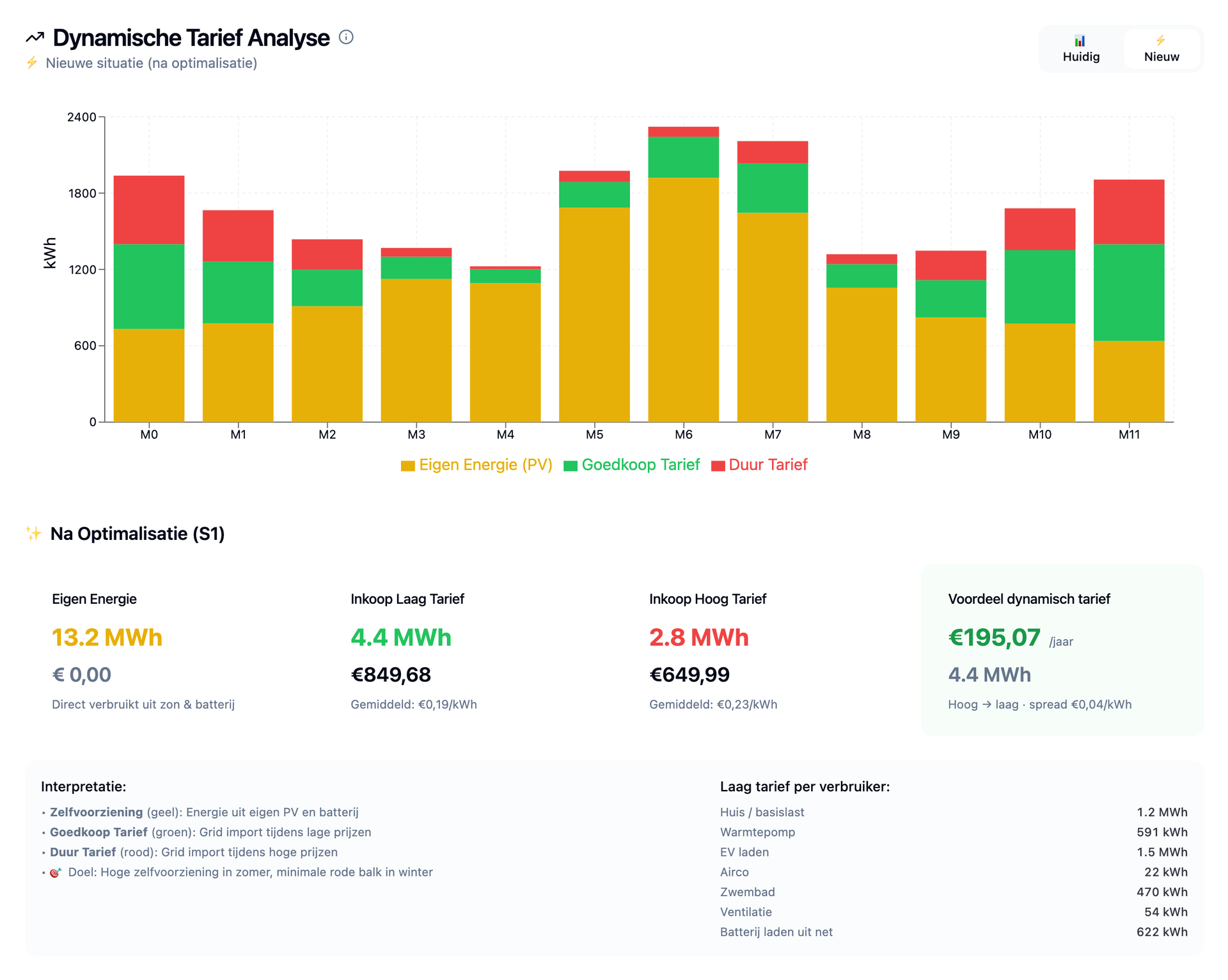Viewport: 1228px width, 980px height.
Task: Click the Ventilatie row label
Action: click(746, 912)
